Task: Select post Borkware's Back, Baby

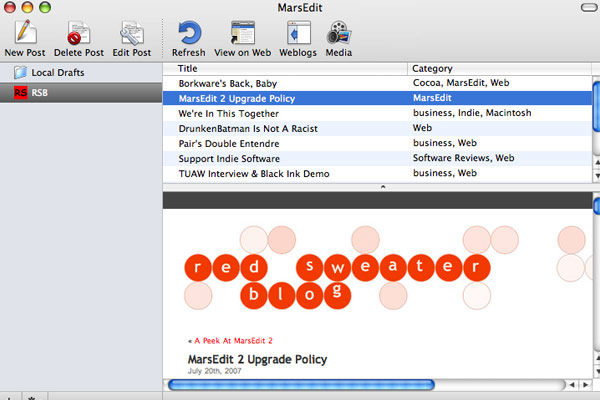Action: (228, 83)
